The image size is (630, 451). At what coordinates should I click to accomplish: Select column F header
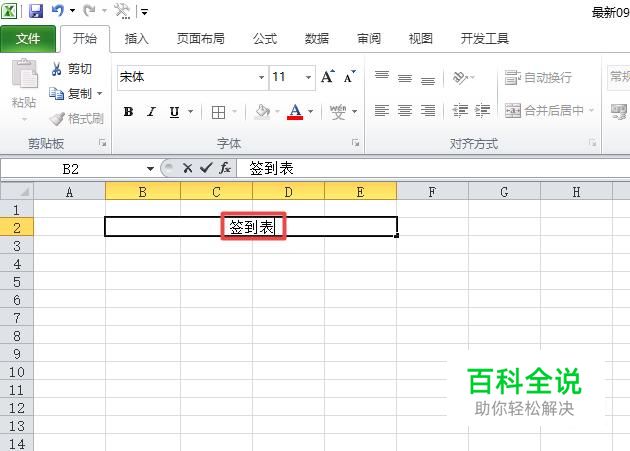click(432, 191)
